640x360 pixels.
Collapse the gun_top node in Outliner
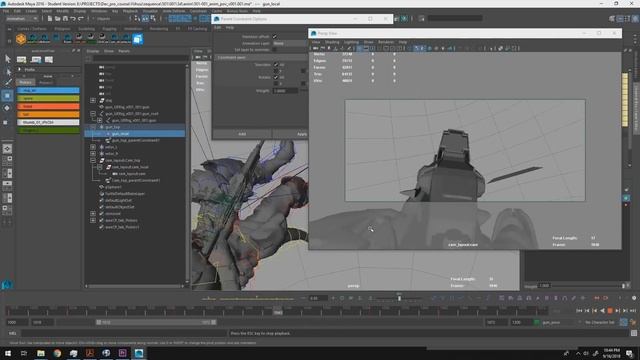click(x=93, y=127)
